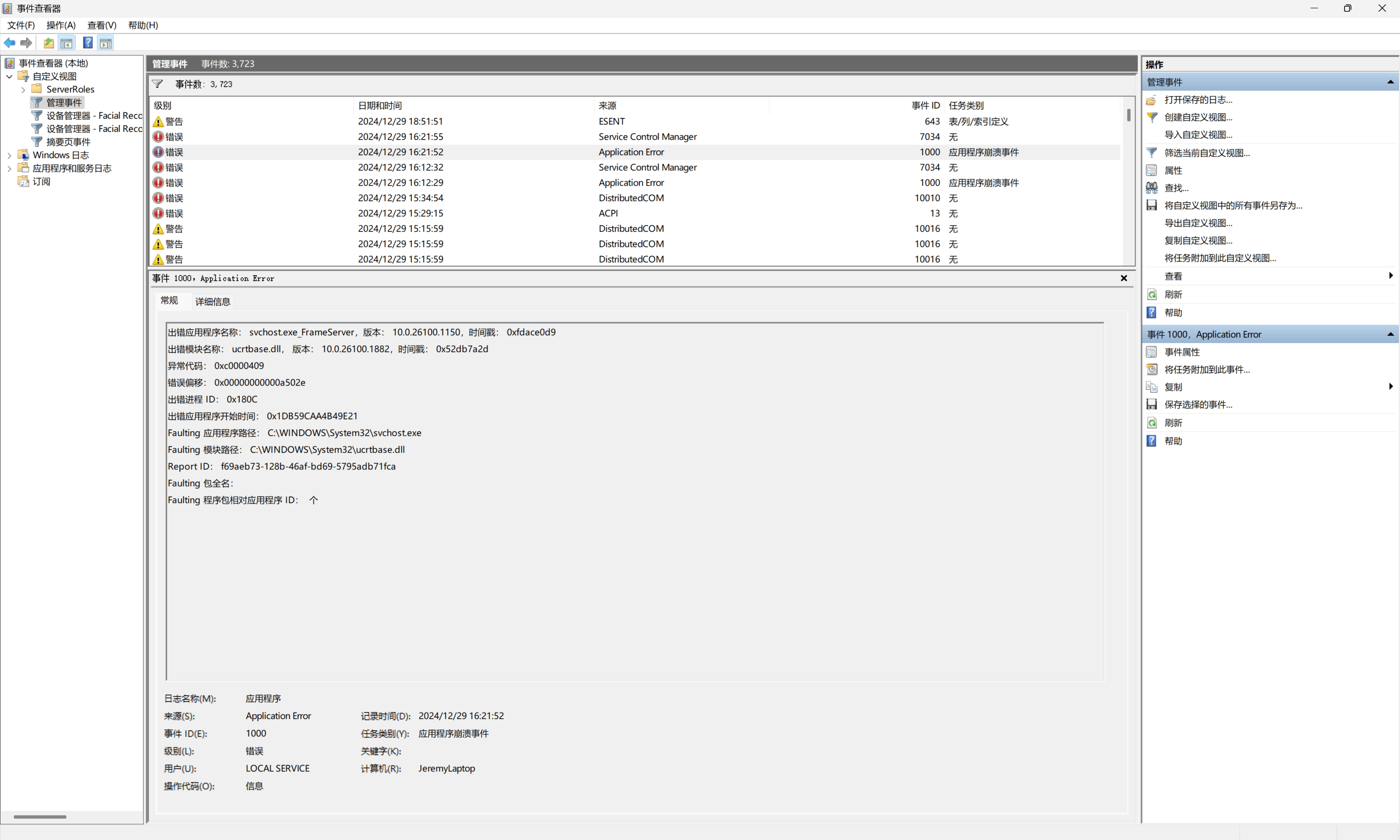The height and width of the screenshot is (840, 1400).
Task: Click 打开保存的日志 folder icon
Action: 1152,100
